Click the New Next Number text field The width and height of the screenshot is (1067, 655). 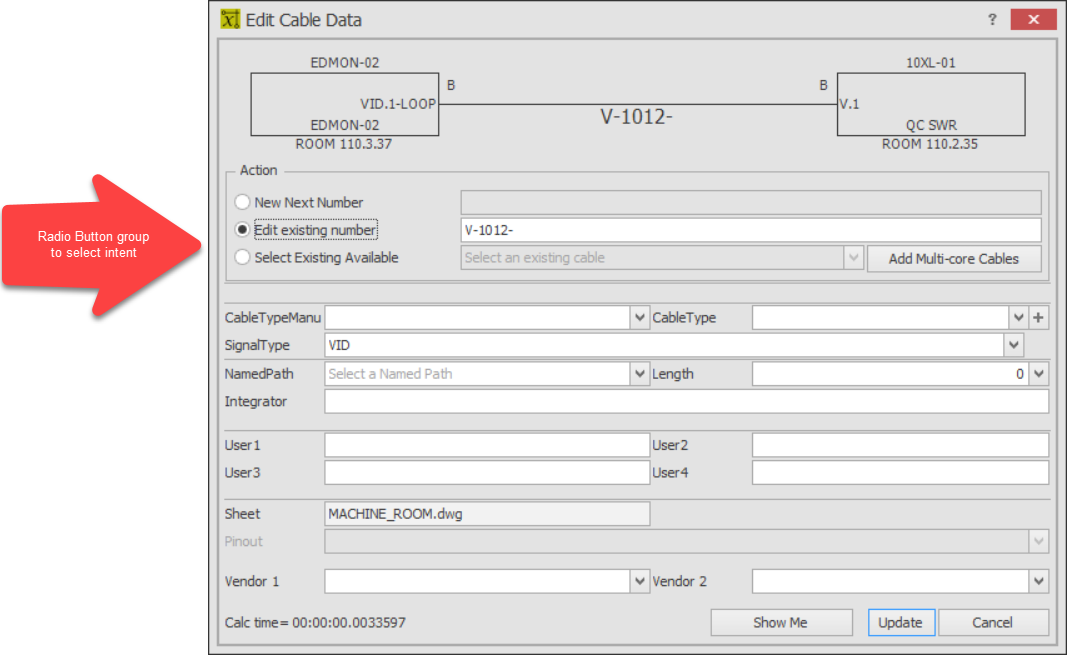[x=751, y=202]
